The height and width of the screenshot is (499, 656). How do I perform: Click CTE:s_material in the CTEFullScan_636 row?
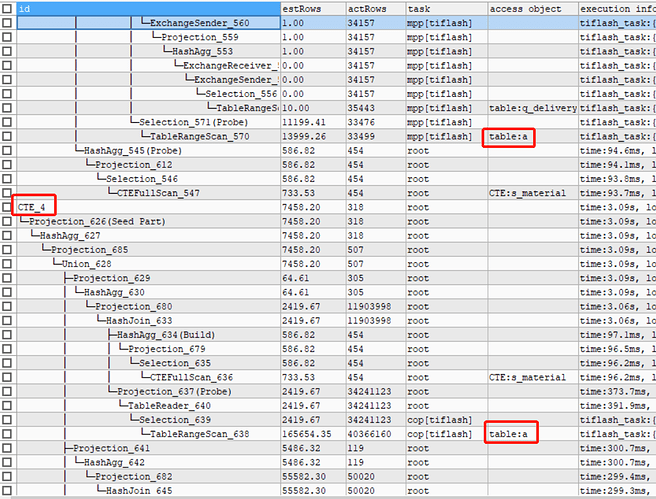[x=527, y=377]
